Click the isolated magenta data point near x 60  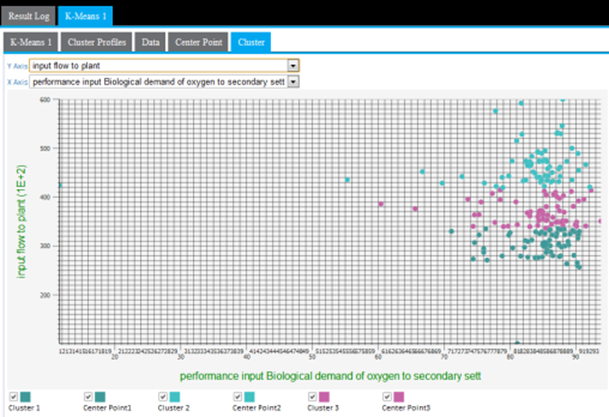pyautogui.click(x=381, y=204)
